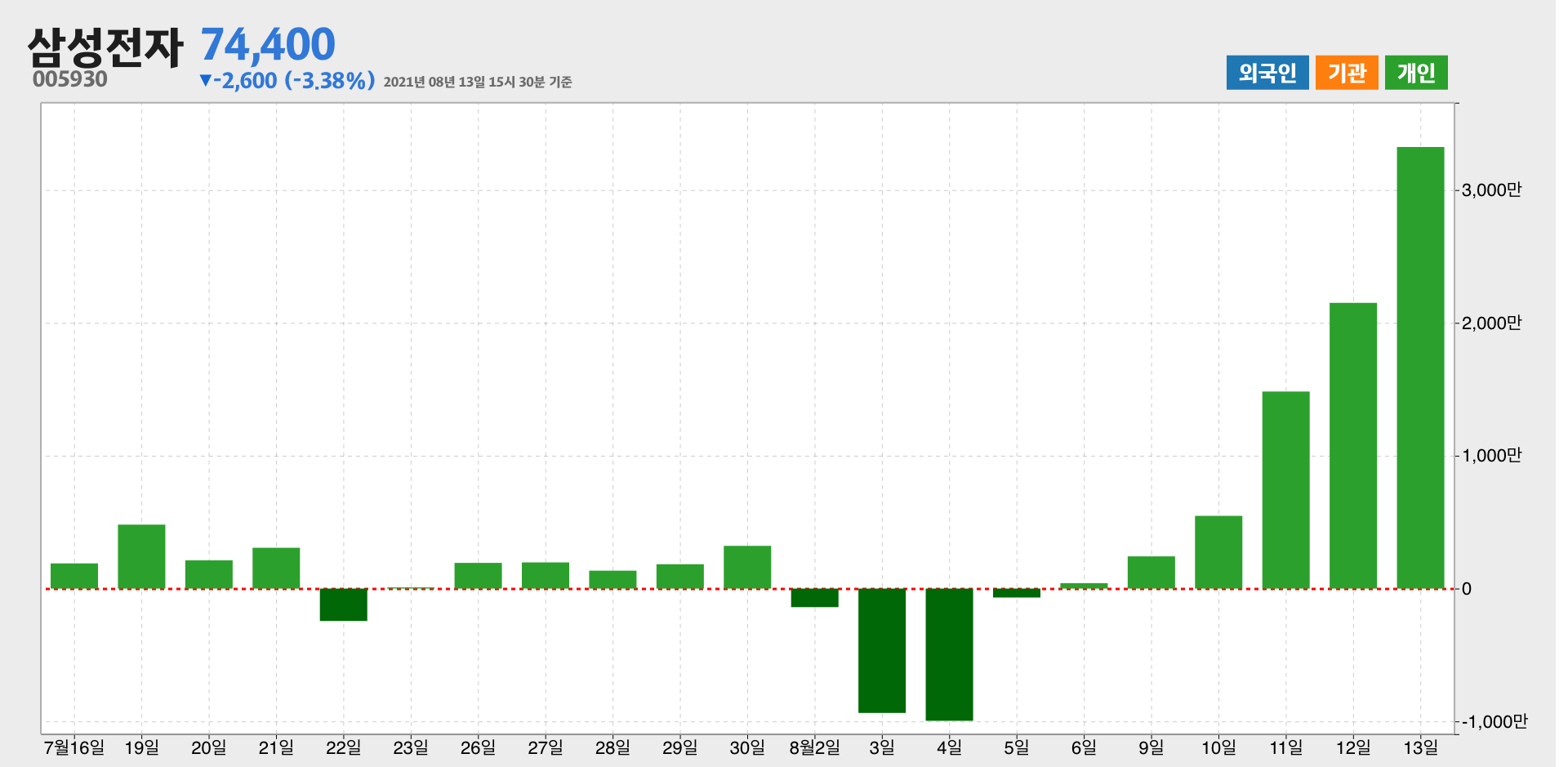Click the 삼성전자 stock name
The height and width of the screenshot is (767, 1568).
(x=105, y=47)
